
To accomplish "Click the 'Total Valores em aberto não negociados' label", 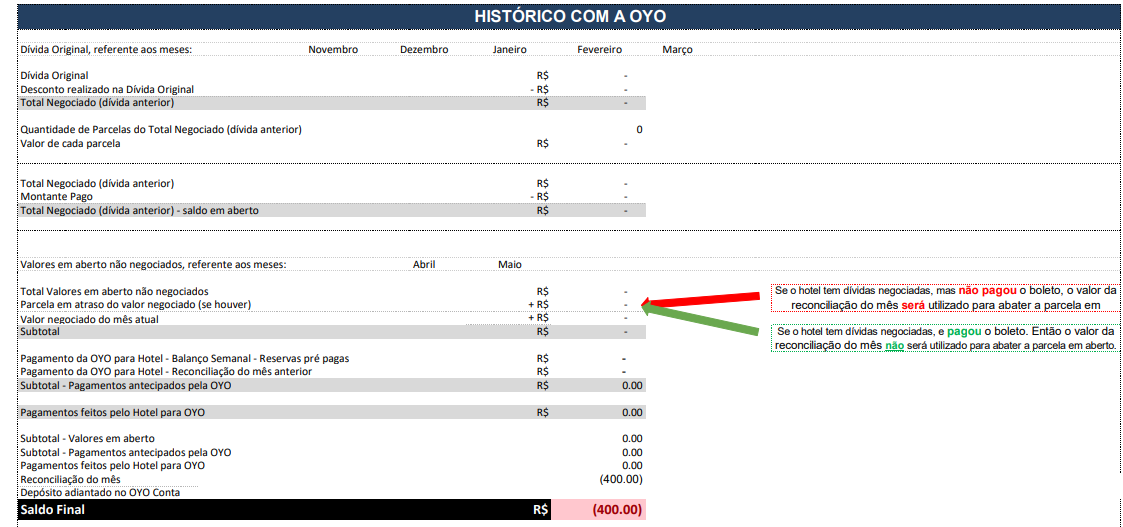I will point(115,291).
